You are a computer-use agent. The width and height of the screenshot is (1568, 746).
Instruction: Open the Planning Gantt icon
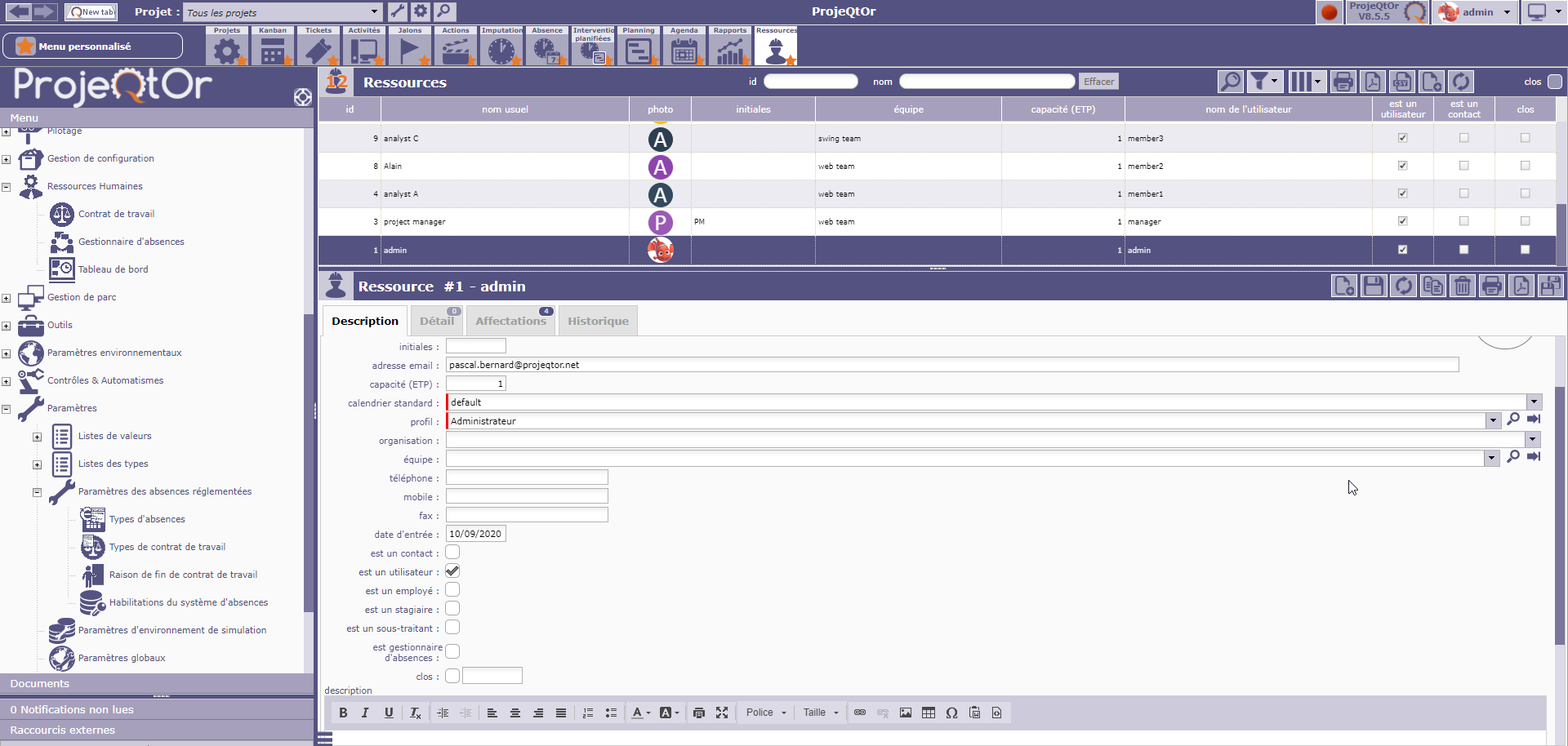coord(638,51)
